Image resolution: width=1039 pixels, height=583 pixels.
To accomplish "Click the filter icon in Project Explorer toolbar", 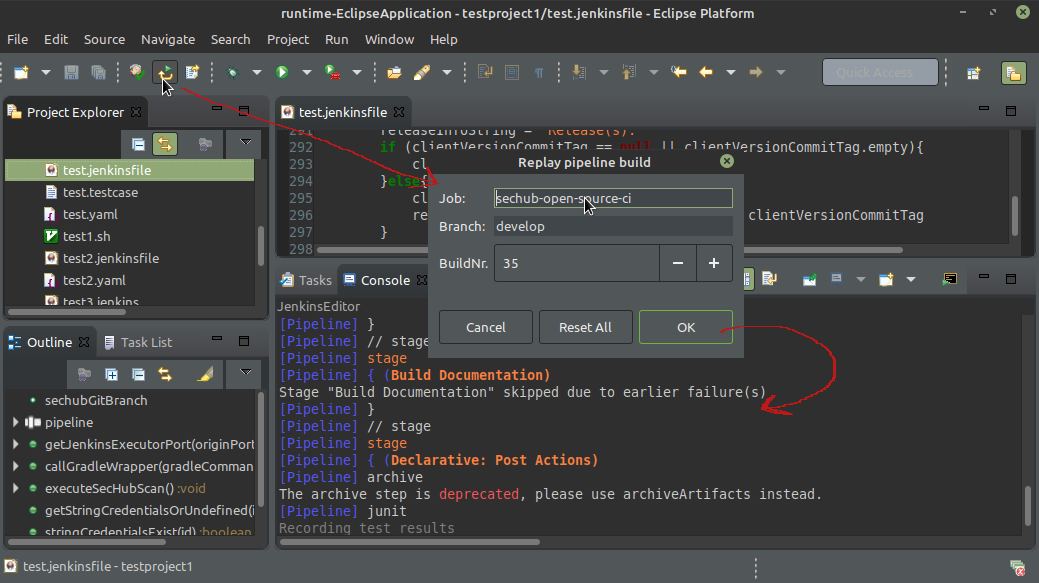I will (205, 144).
